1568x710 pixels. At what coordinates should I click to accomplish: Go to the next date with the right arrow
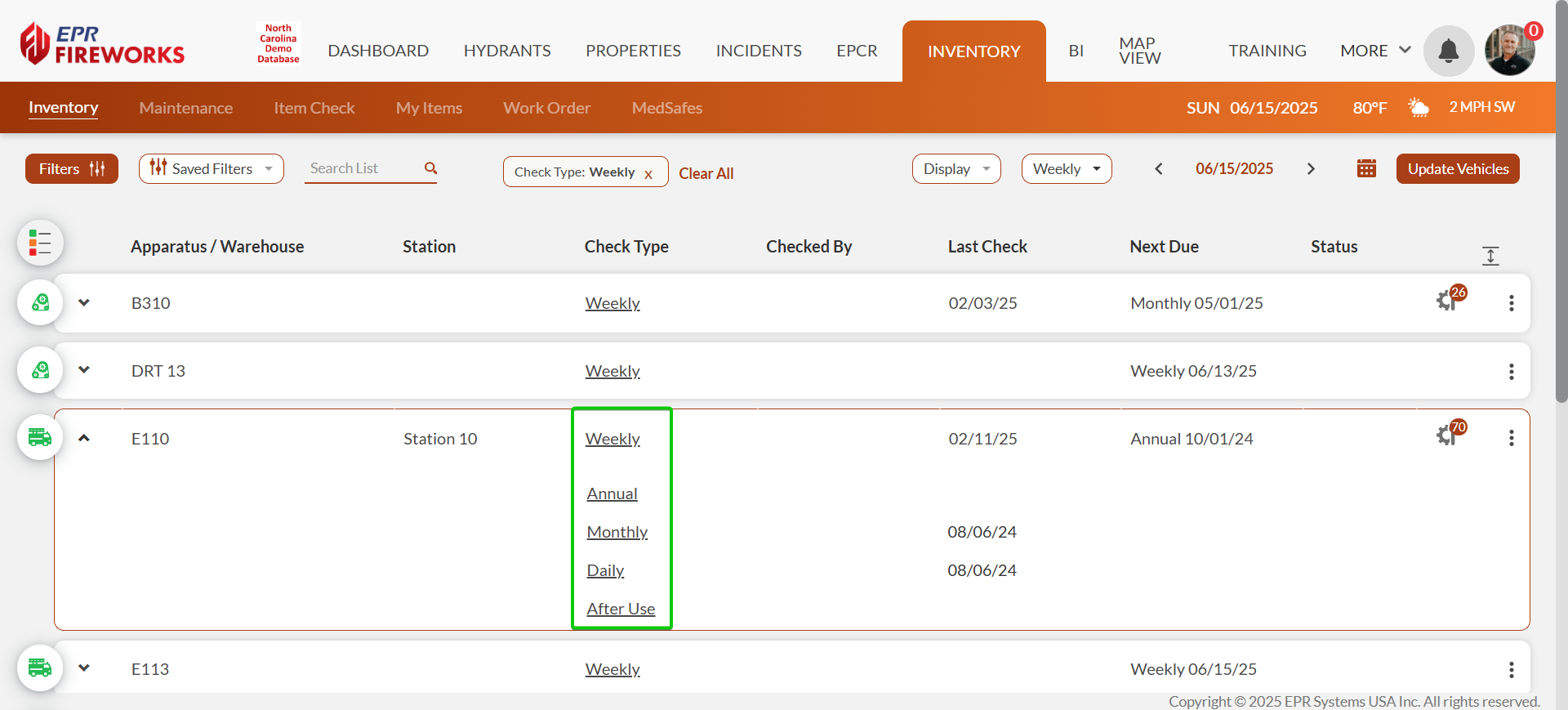coord(1311,169)
